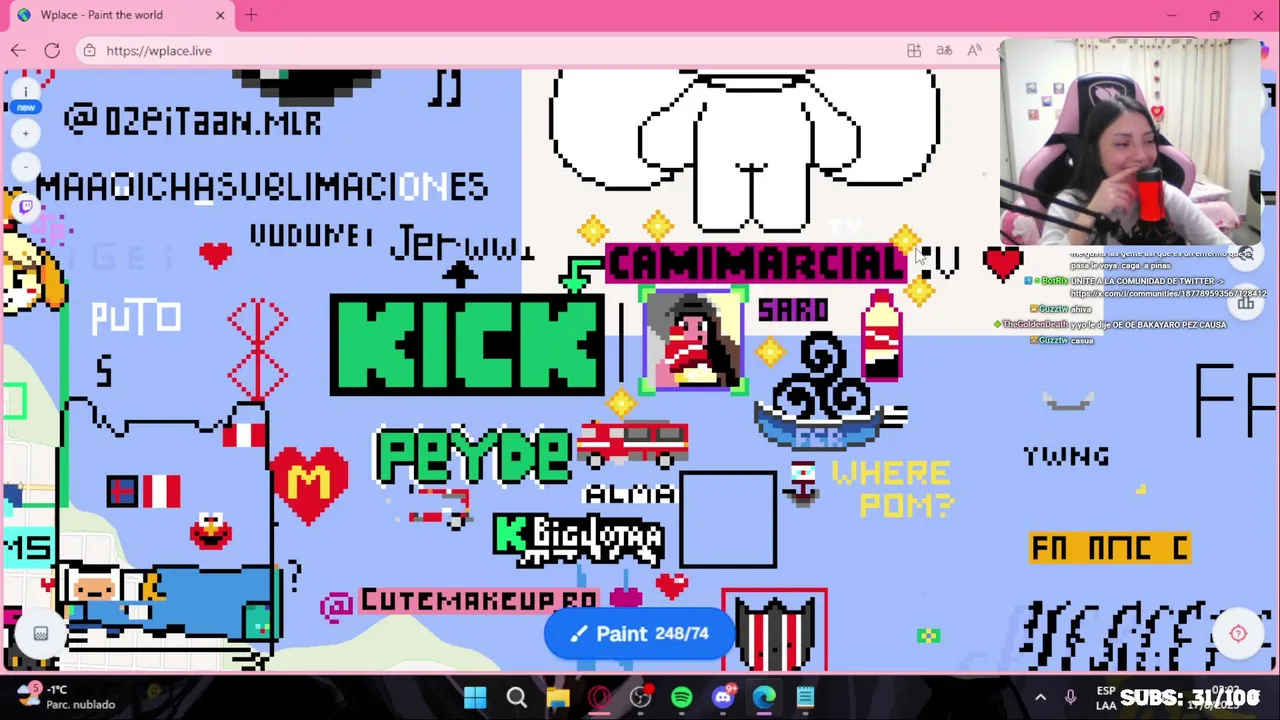Open the Twitch icon button on the left sidebar
The width and height of the screenshot is (1280, 720).
[x=26, y=206]
